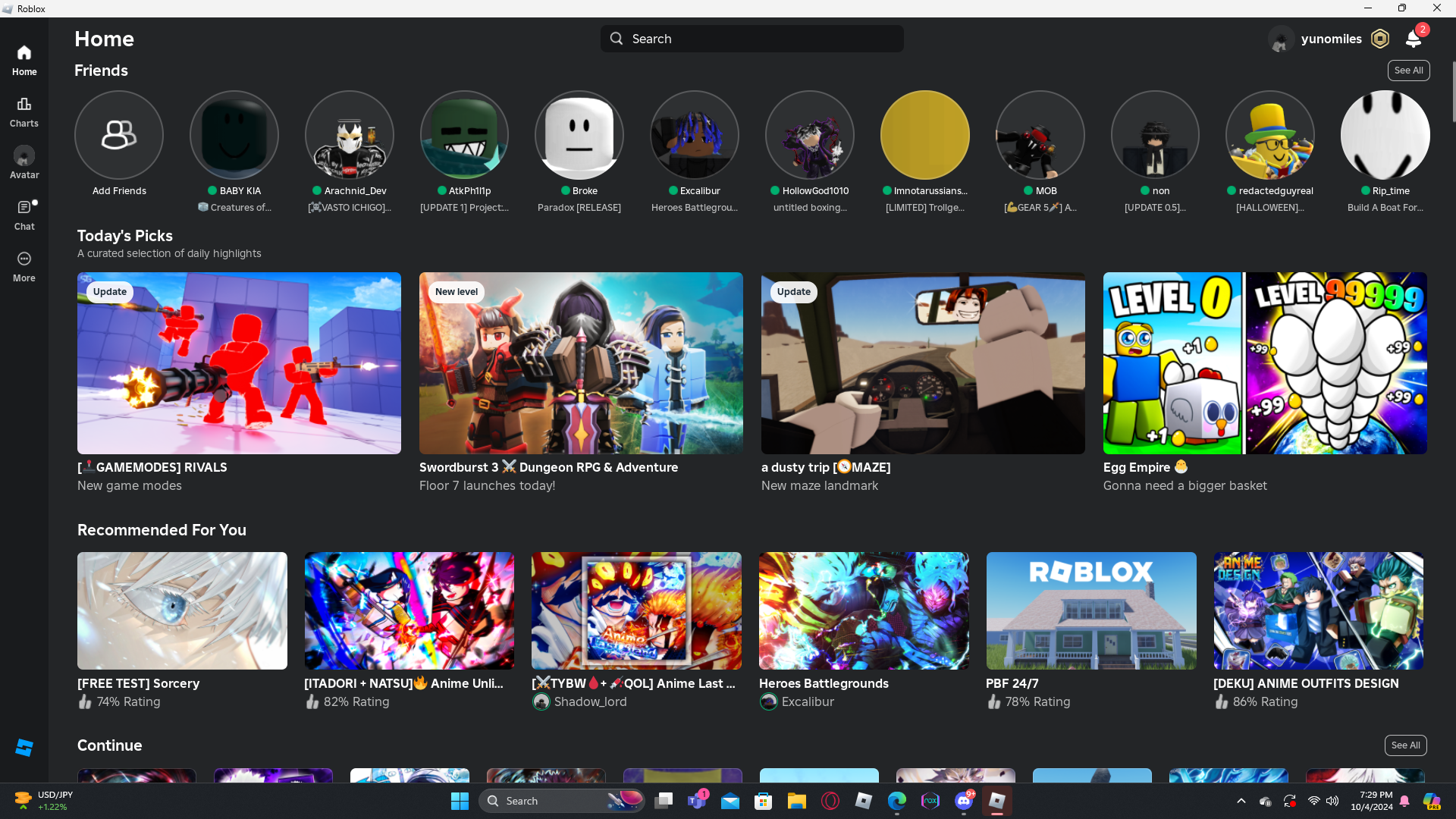Open the Continue section heading
The width and height of the screenshot is (1456, 819).
[x=110, y=745]
